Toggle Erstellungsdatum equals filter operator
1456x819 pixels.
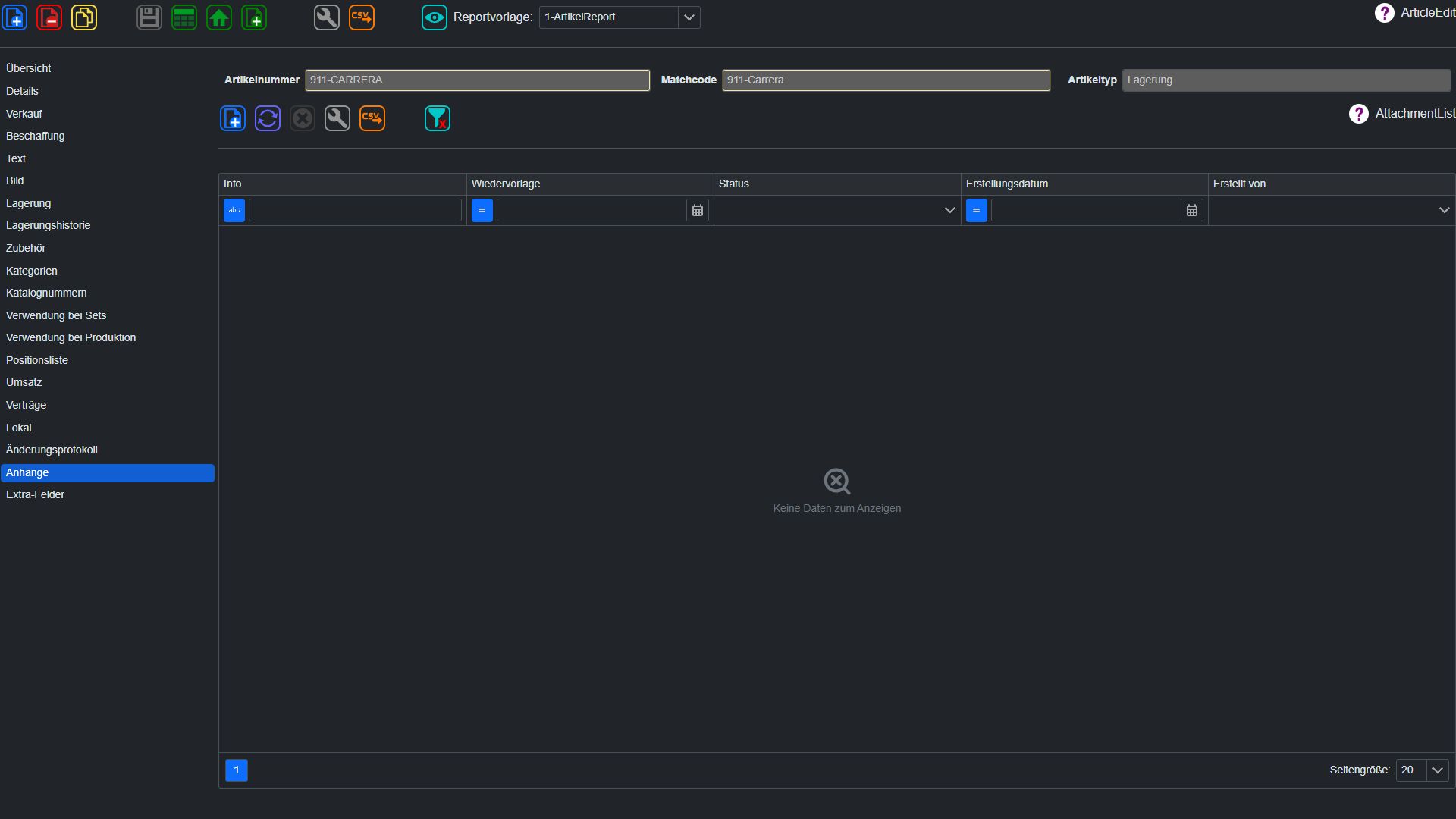[x=977, y=210]
